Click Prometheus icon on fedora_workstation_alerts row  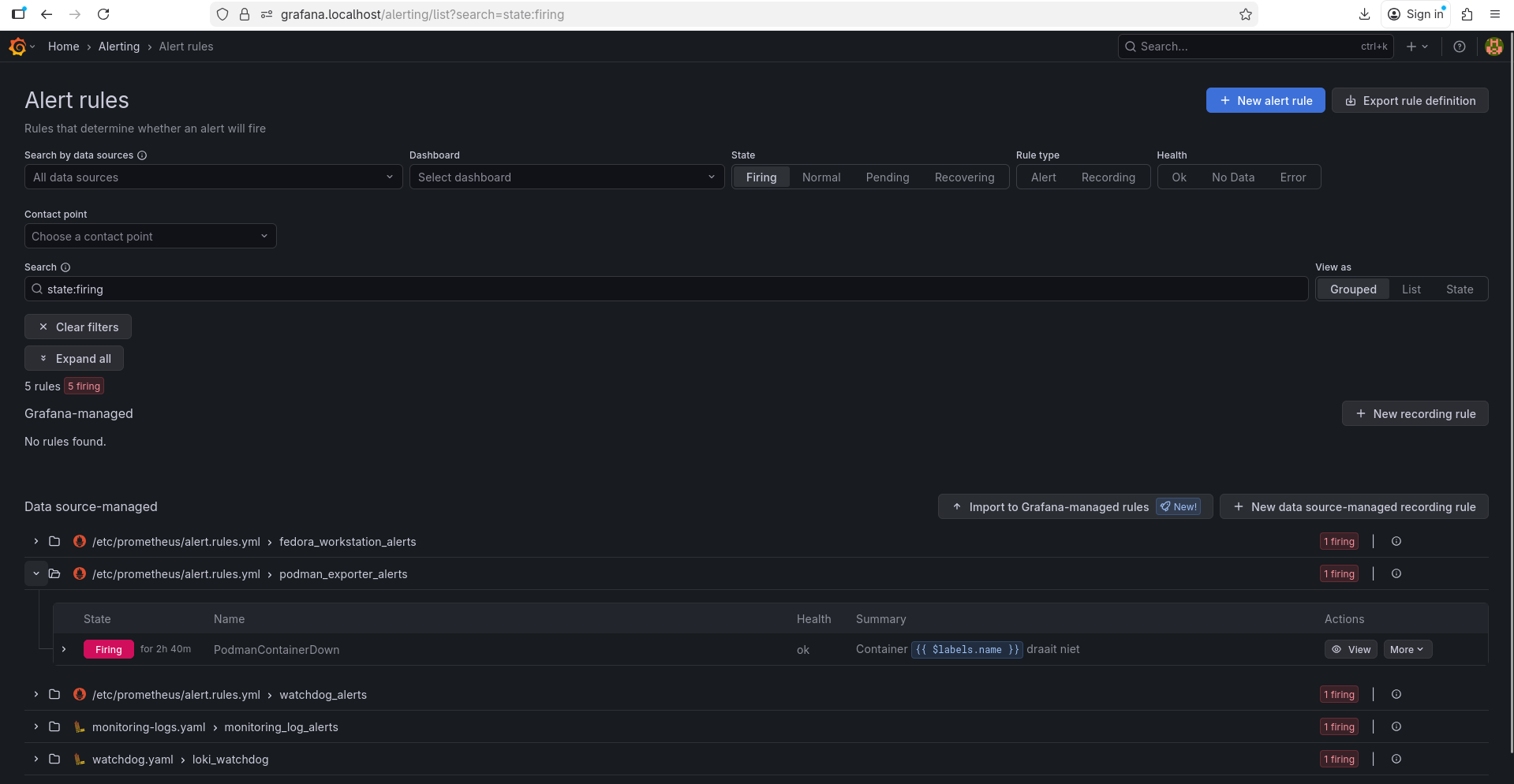coord(80,541)
